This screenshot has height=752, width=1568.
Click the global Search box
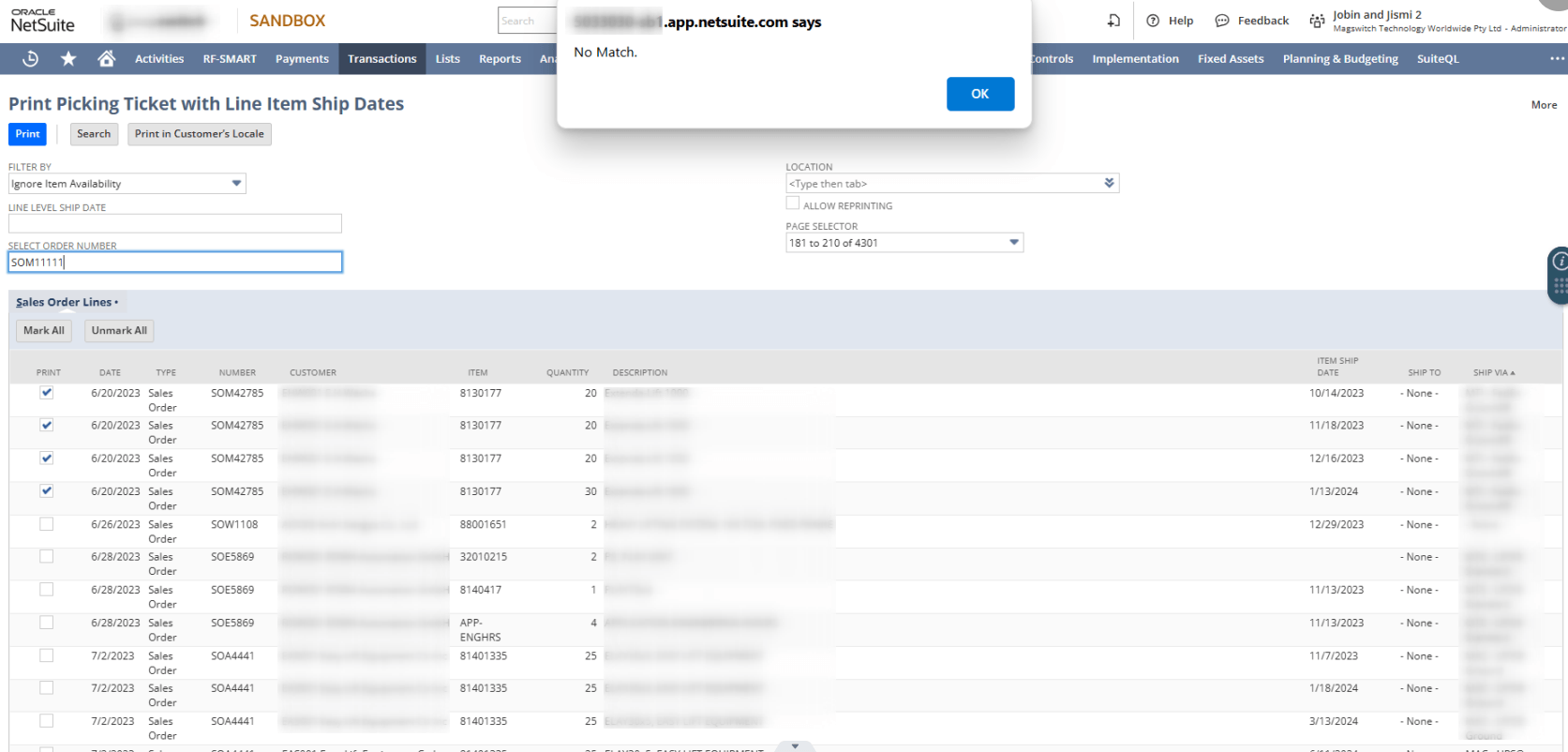(x=528, y=21)
